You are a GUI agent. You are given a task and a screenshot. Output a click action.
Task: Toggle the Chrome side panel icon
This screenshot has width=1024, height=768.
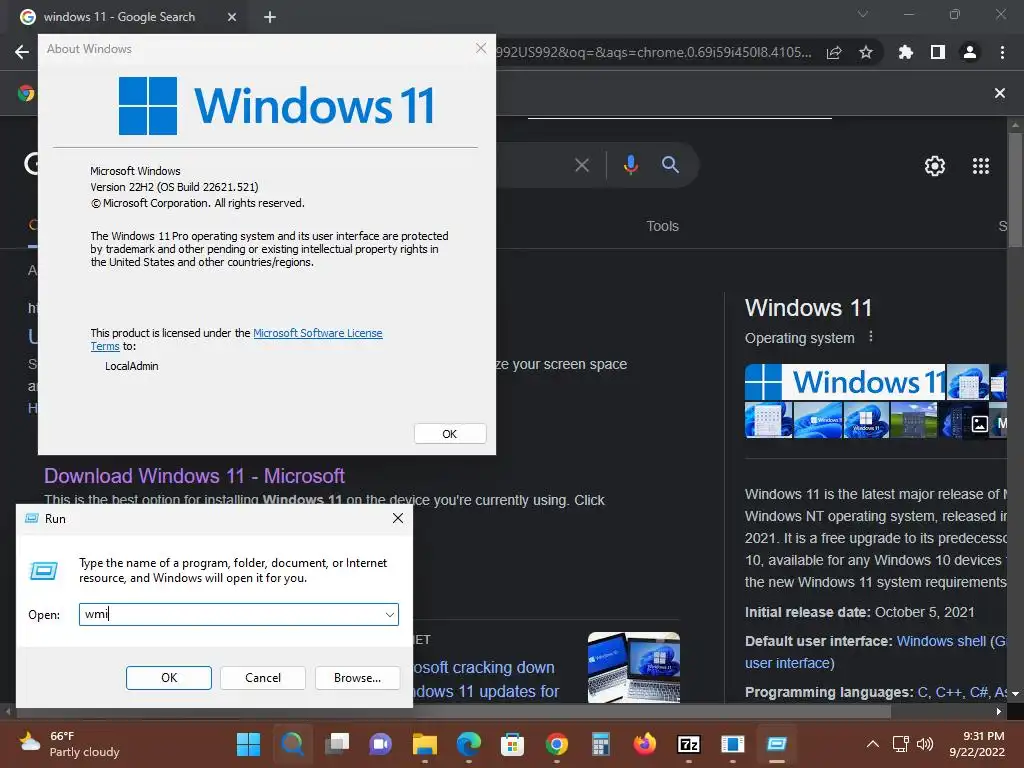(x=938, y=52)
